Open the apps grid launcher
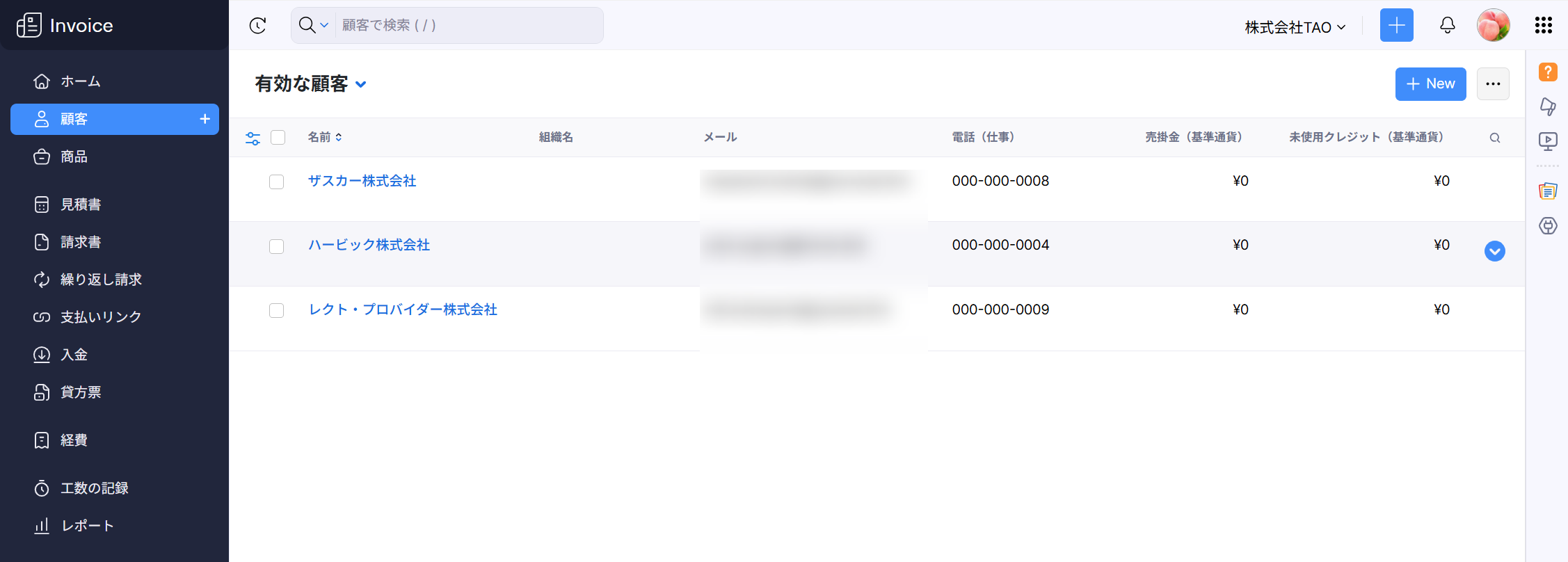The image size is (1568, 562). 1543,26
